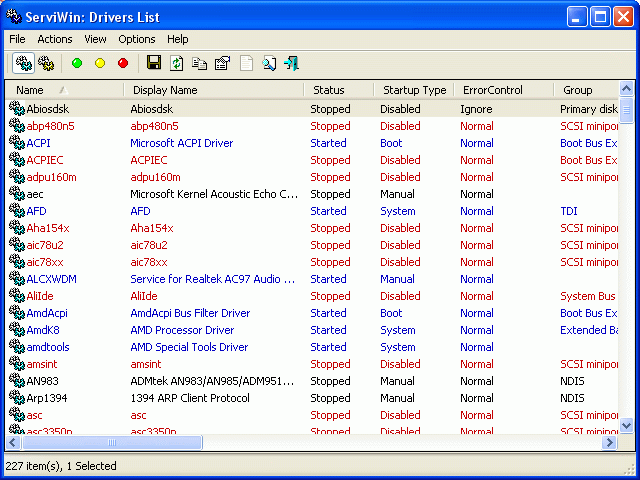Sort by the Display Name column header
This screenshot has width=640, height=480.
pos(213,90)
